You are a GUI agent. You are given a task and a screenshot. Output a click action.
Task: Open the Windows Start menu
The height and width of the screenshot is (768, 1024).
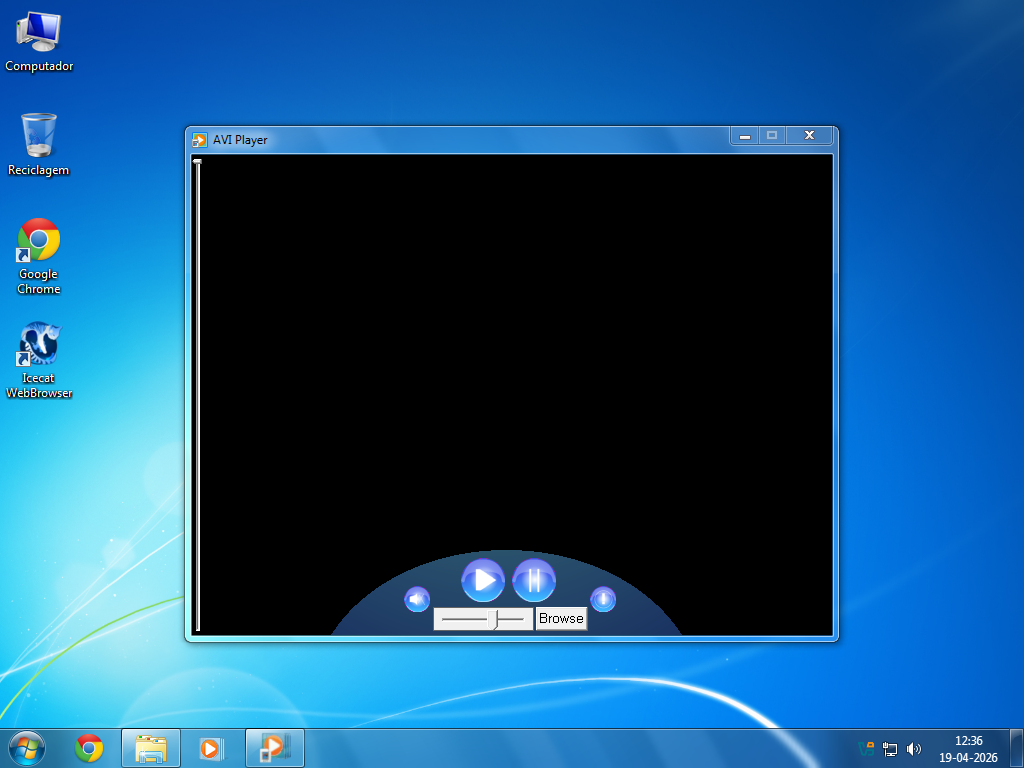[x=27, y=748]
